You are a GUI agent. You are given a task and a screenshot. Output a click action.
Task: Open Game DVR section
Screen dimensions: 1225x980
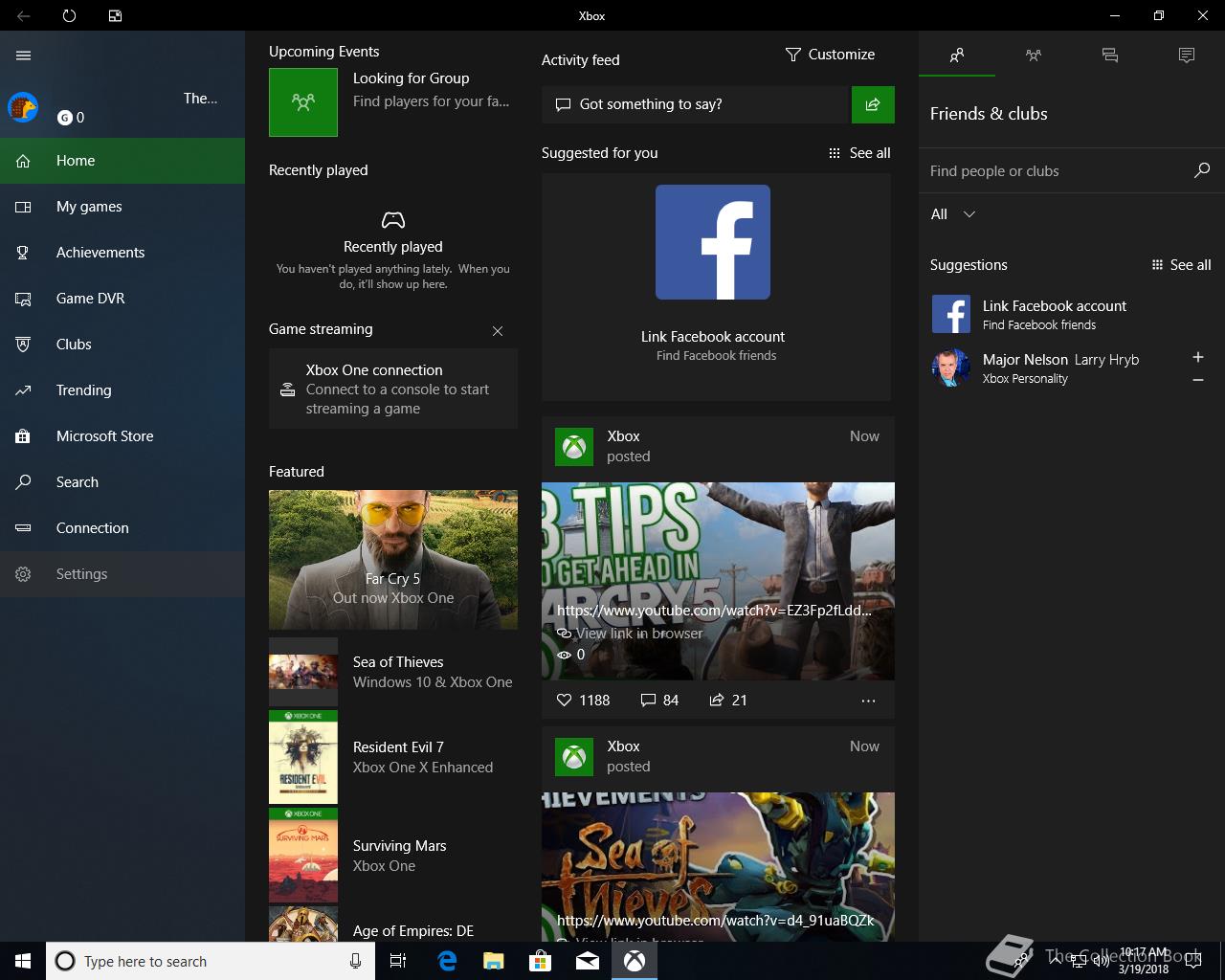point(122,299)
